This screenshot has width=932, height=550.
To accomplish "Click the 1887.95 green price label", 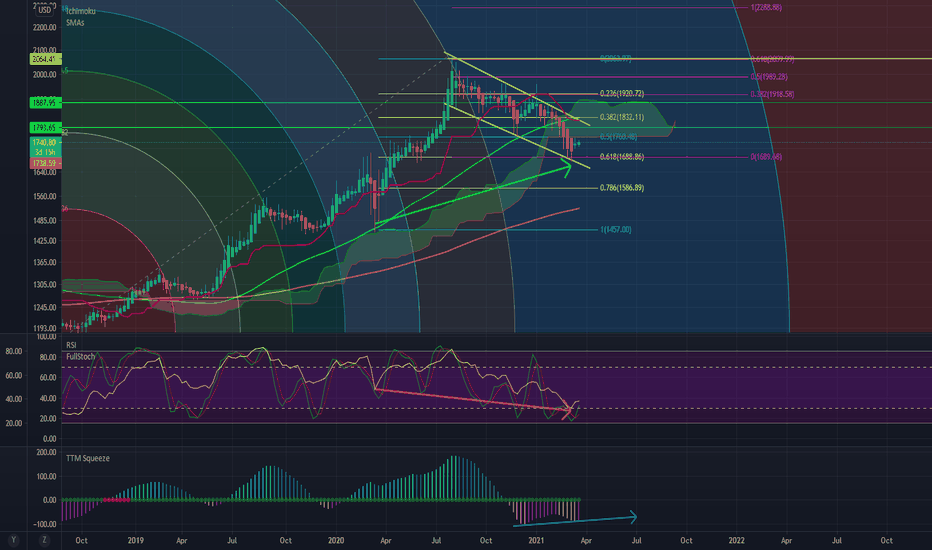I will coord(45,103).
